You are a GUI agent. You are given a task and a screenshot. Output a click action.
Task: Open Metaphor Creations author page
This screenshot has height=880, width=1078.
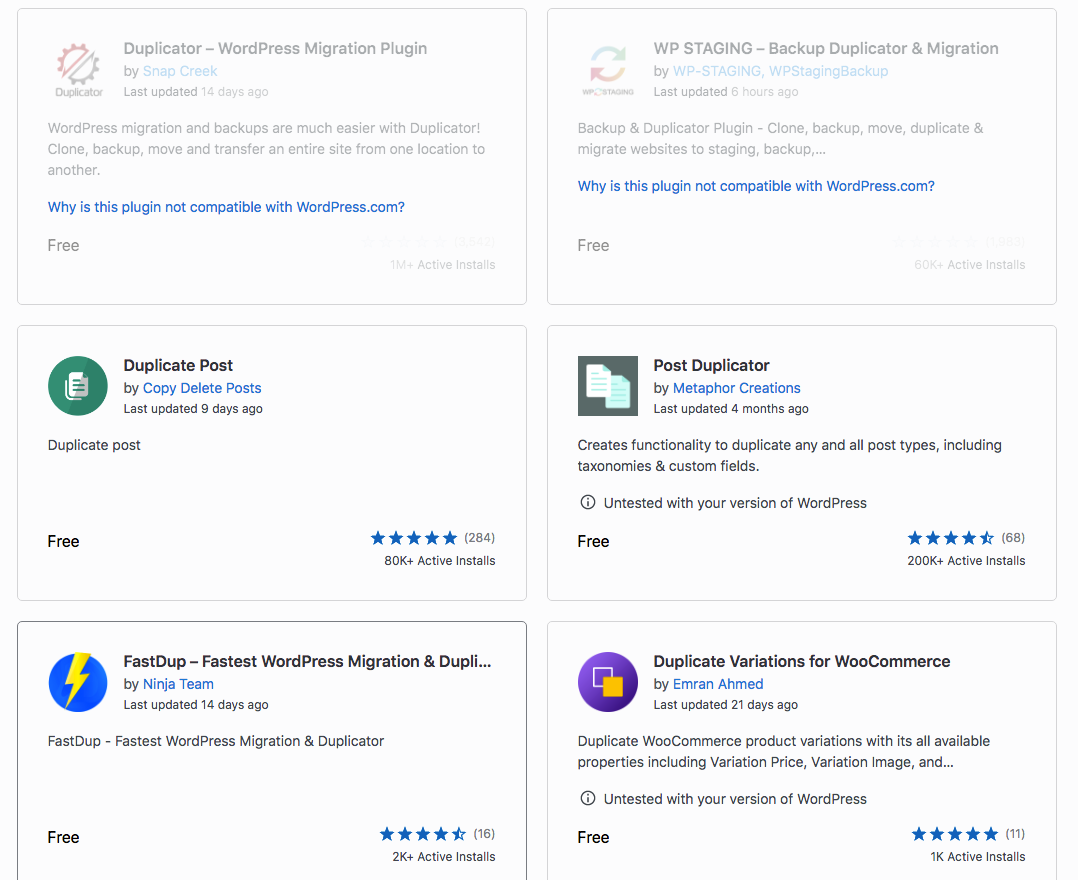pyautogui.click(x=736, y=388)
